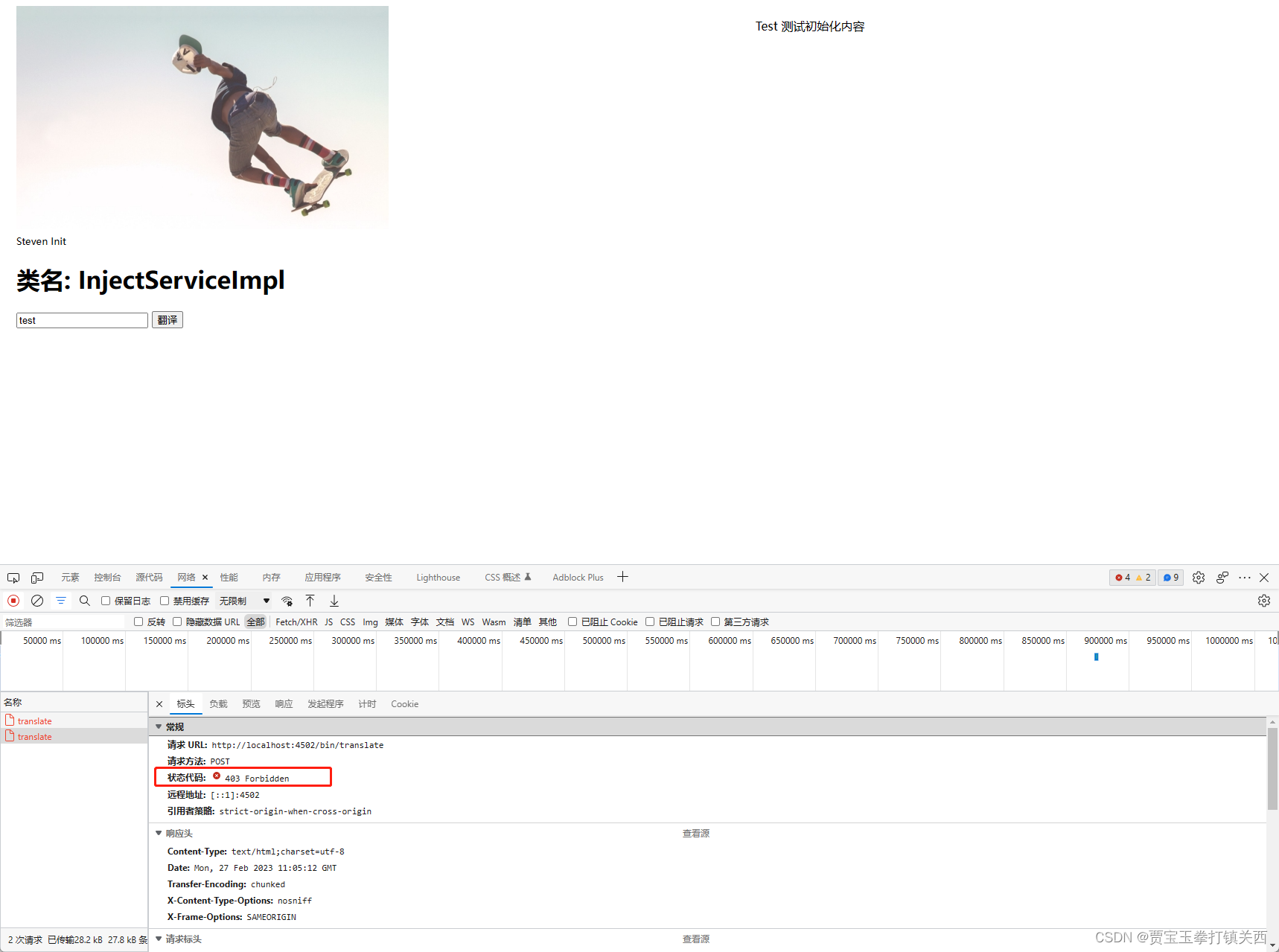Filter requests by WS type
Image resolution: width=1279 pixels, height=952 pixels.
(x=468, y=622)
